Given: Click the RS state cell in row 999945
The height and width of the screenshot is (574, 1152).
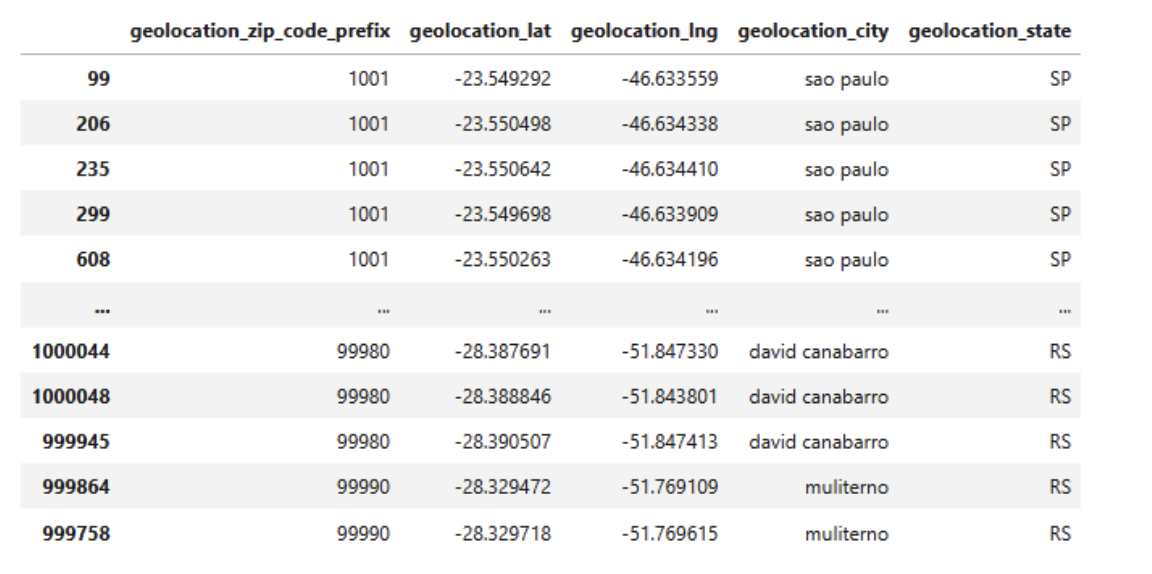Looking at the screenshot, I should click(1060, 442).
